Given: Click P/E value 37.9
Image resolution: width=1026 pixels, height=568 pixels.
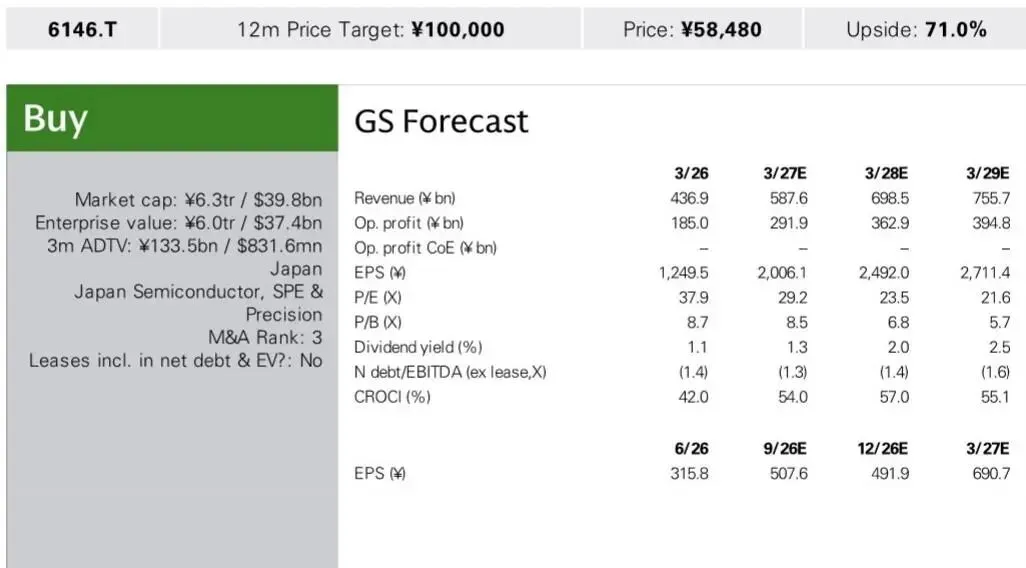Looking at the screenshot, I should click(693, 297).
